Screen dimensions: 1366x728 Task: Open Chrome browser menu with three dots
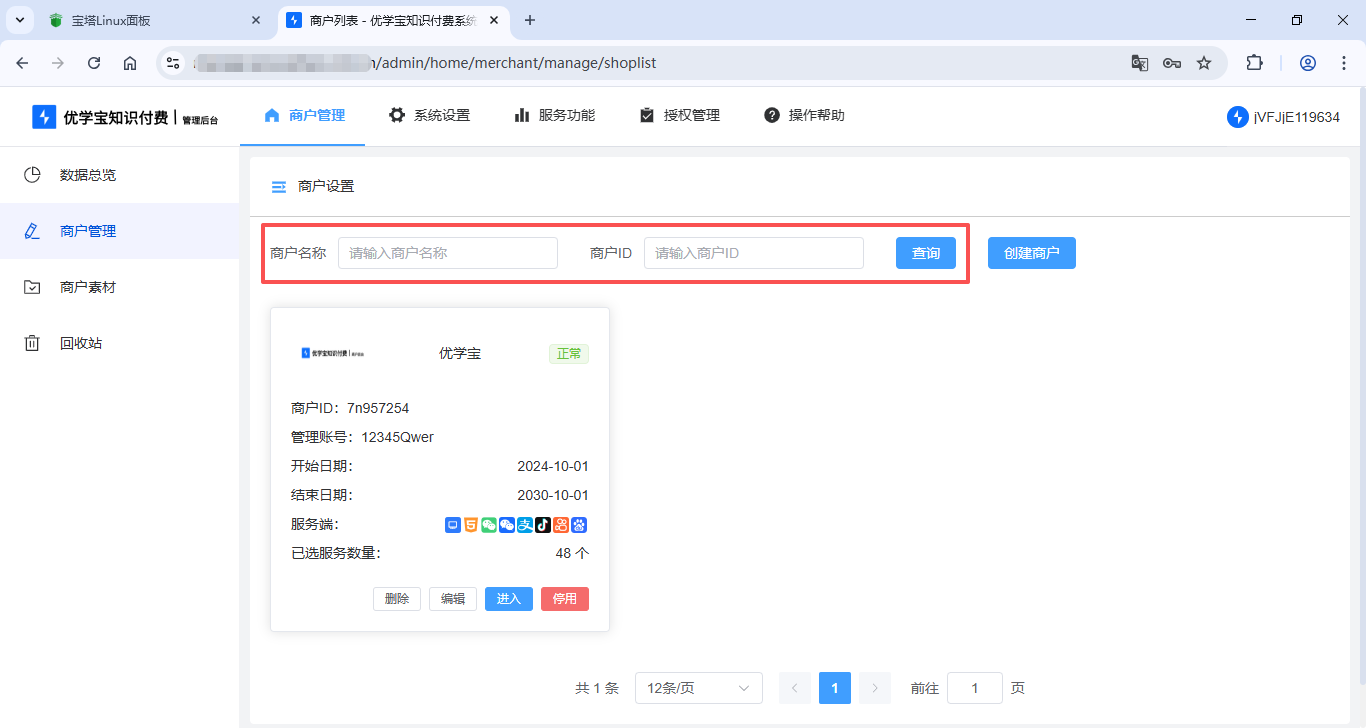(x=1344, y=62)
